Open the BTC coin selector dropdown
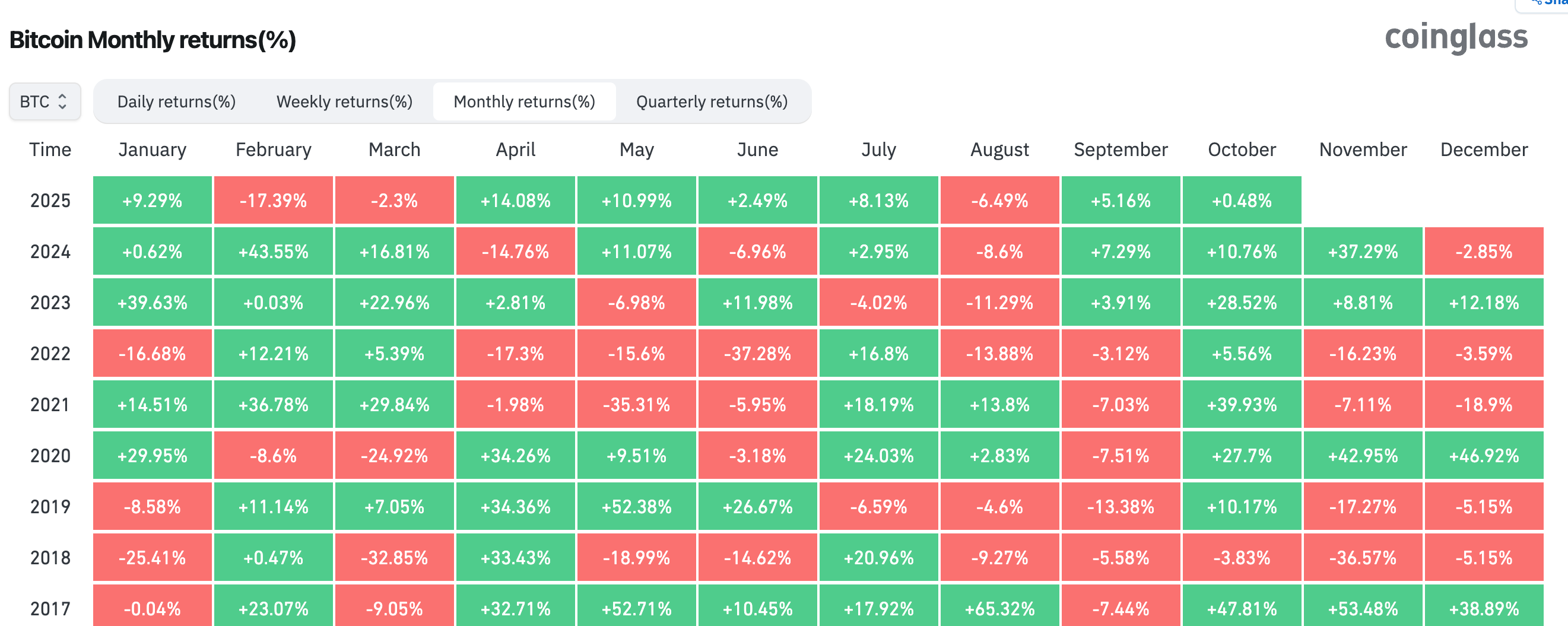1568x626 pixels. [45, 101]
